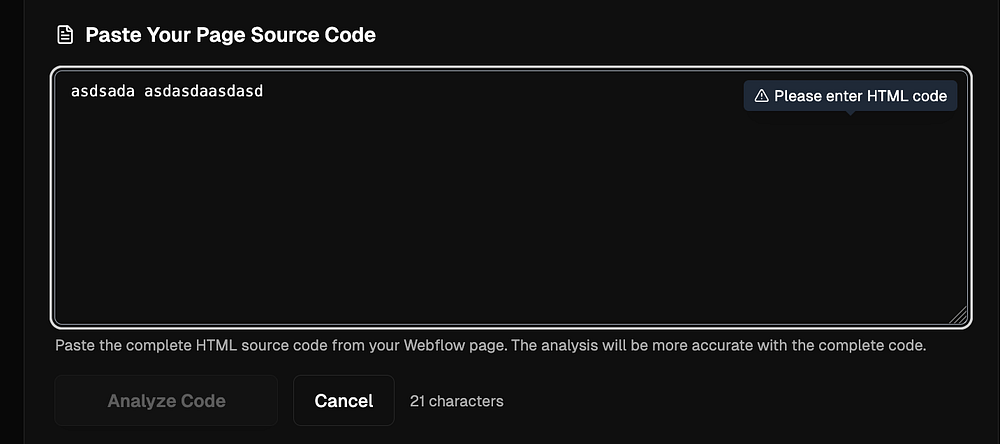The height and width of the screenshot is (444, 1000).
Task: Cancel the source code analysis
Action: click(344, 401)
